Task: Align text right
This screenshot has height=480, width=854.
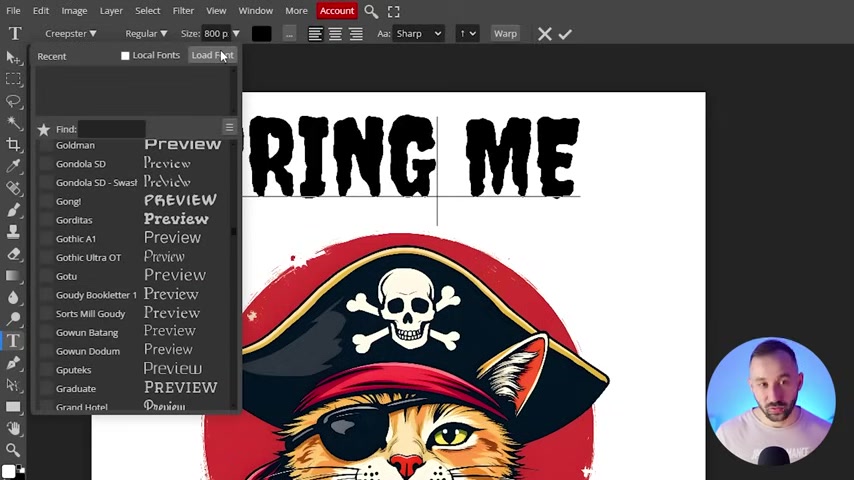Action: tap(356, 34)
